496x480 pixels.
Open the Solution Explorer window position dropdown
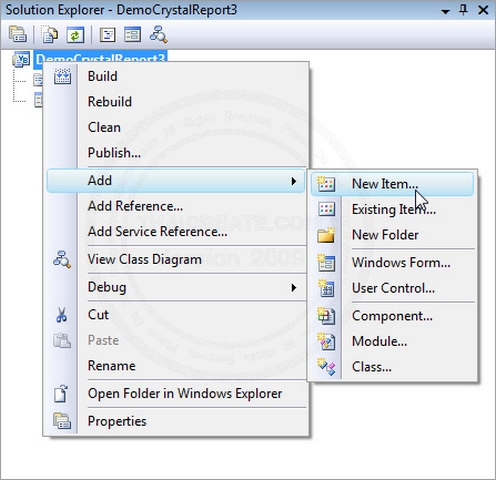point(445,11)
